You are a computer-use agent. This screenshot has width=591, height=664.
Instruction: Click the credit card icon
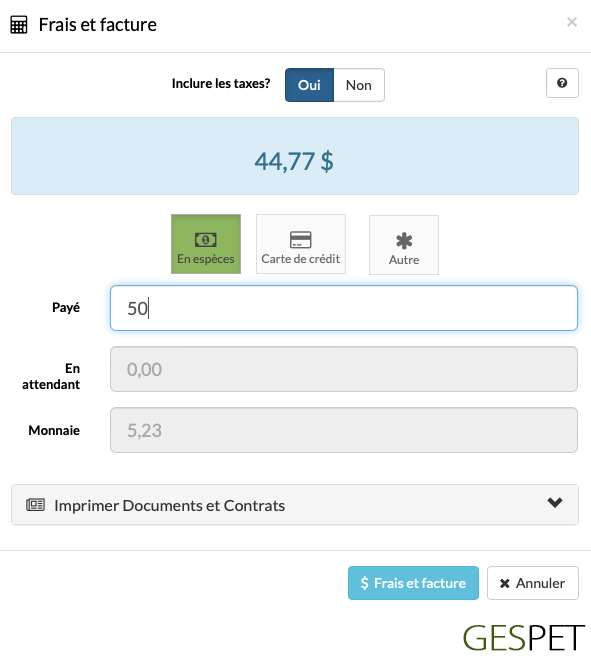[301, 240]
